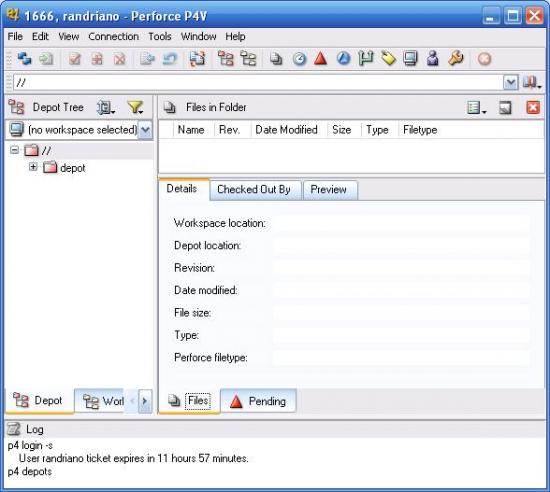Open the Workspace tree toolbar icon
550x492 pixels.
click(248, 59)
